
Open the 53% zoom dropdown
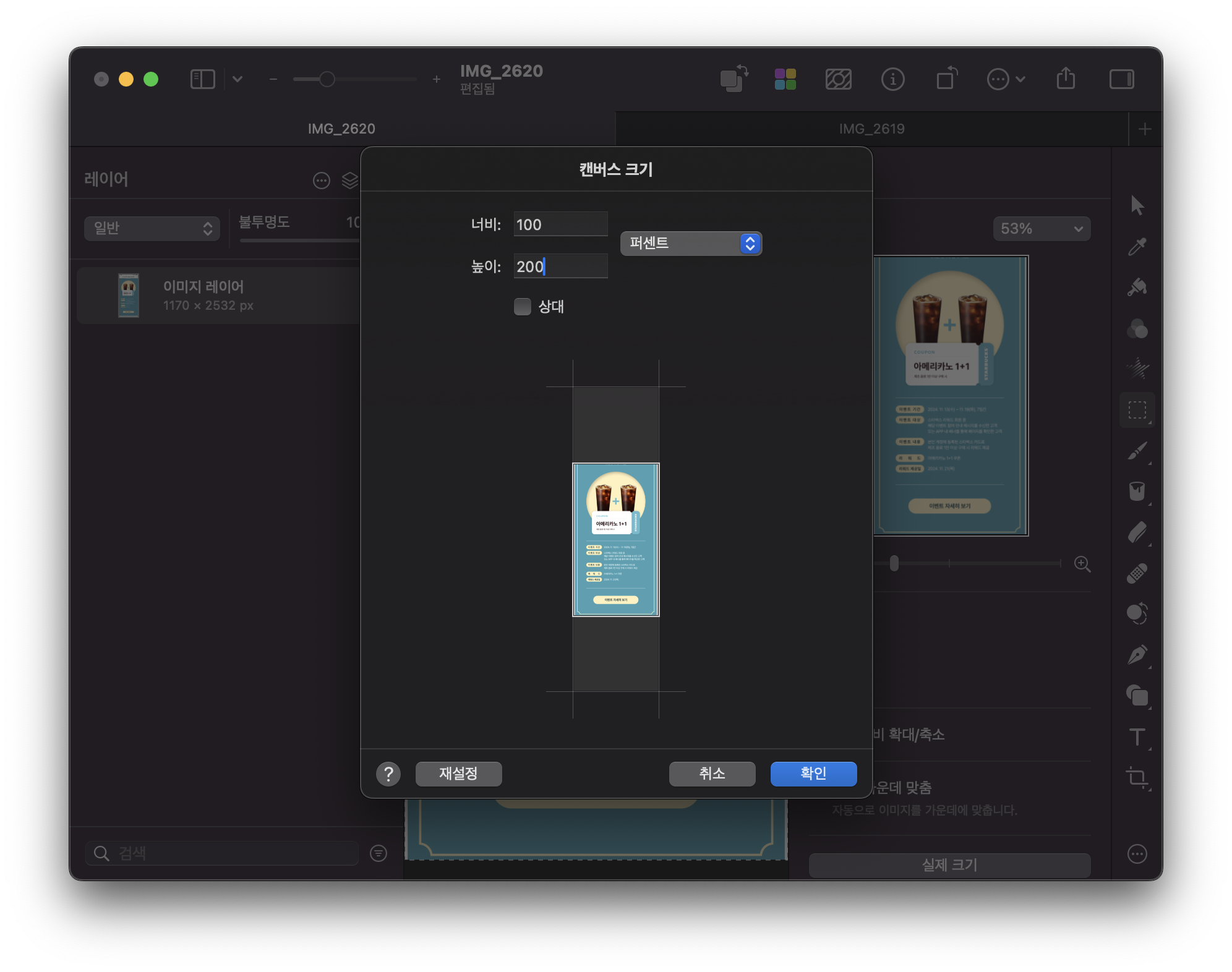(1042, 229)
